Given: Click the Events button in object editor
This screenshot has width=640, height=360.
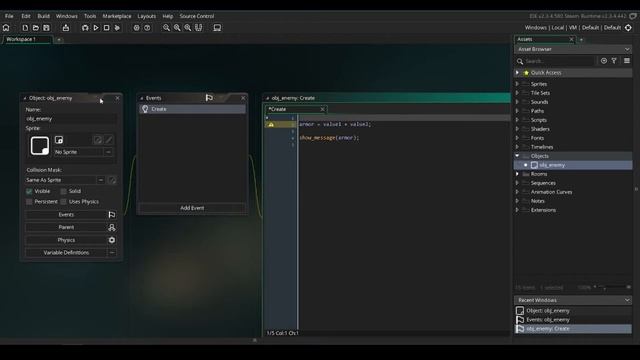Looking at the screenshot, I should (x=66, y=215).
